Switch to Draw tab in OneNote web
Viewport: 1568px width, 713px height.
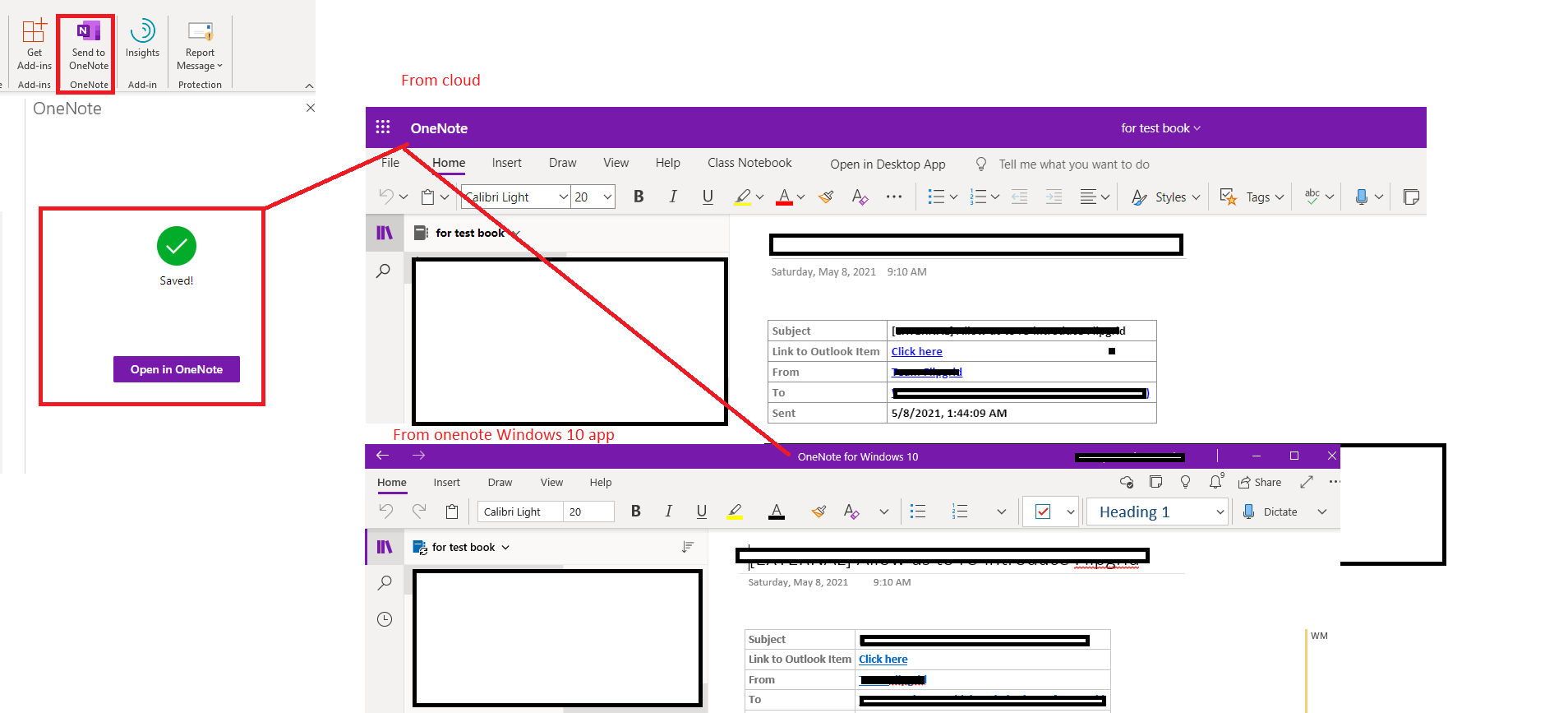point(563,163)
